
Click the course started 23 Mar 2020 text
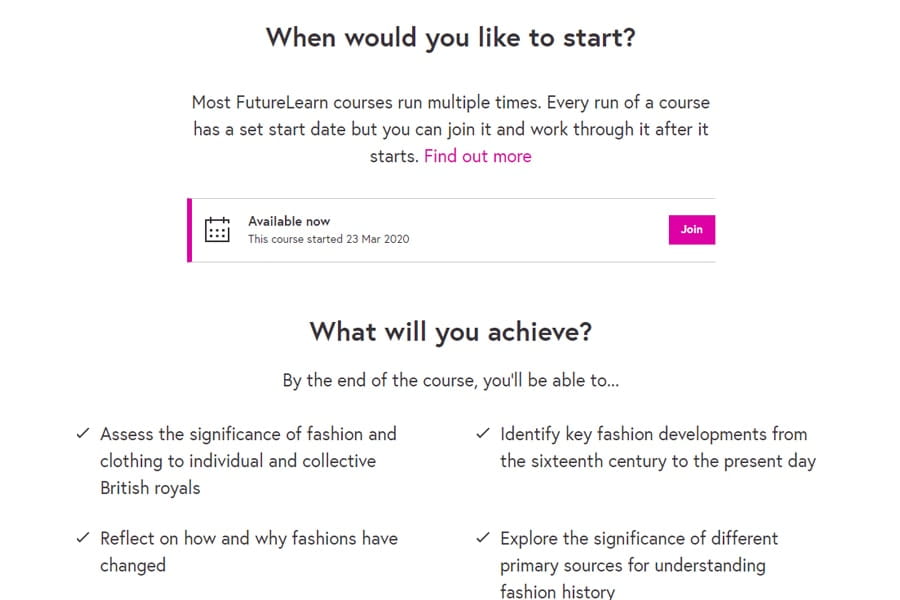click(x=328, y=239)
